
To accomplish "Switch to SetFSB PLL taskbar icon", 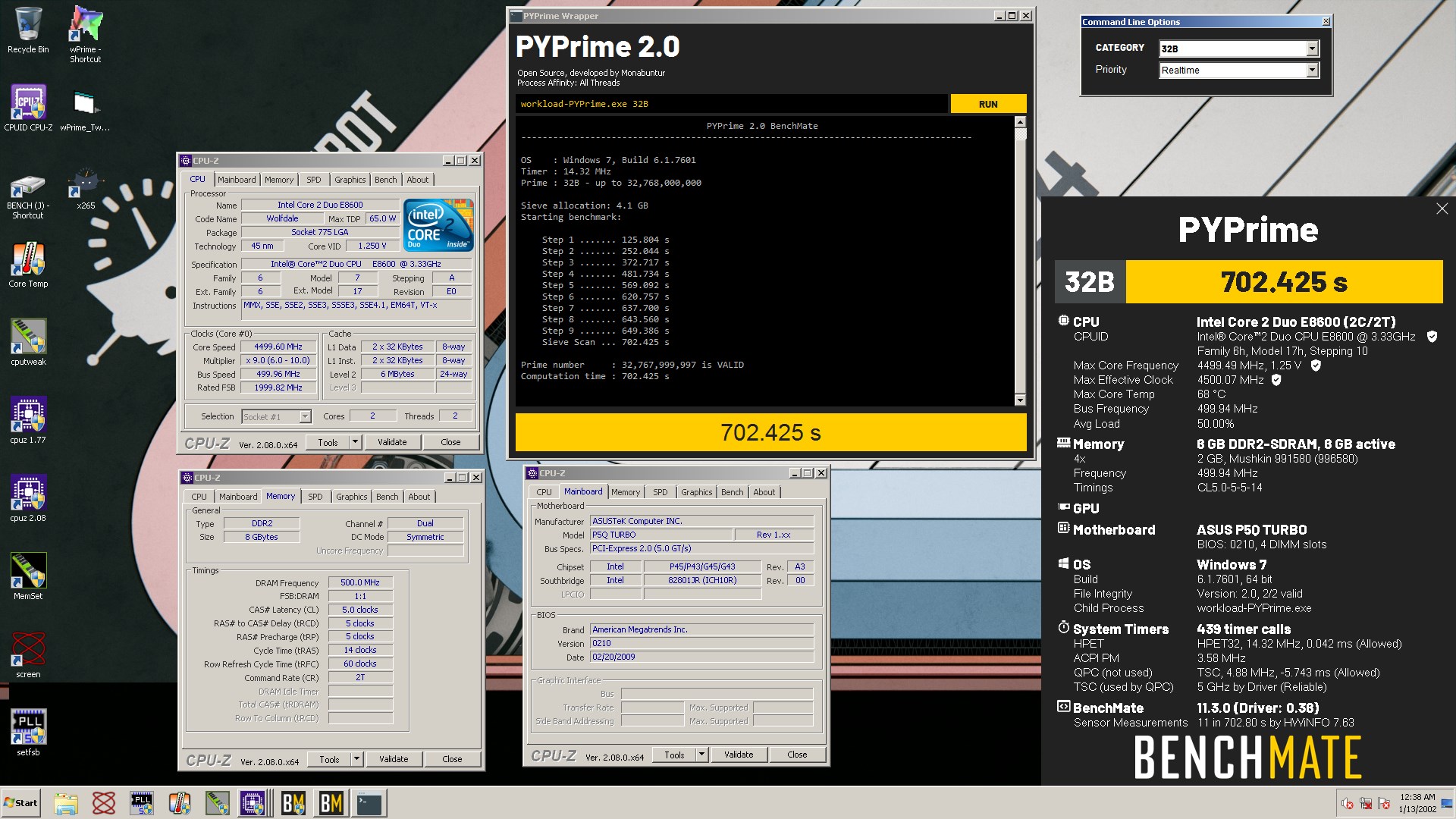I will [x=142, y=803].
